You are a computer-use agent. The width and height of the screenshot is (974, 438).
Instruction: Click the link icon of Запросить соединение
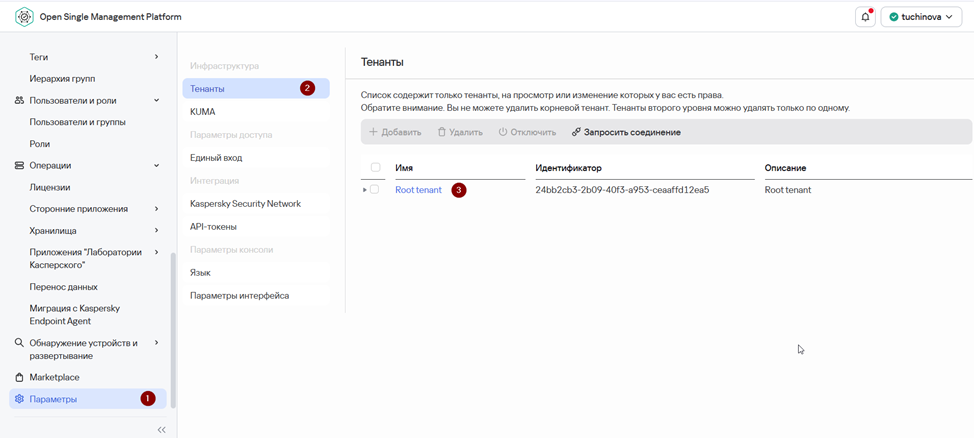(576, 132)
